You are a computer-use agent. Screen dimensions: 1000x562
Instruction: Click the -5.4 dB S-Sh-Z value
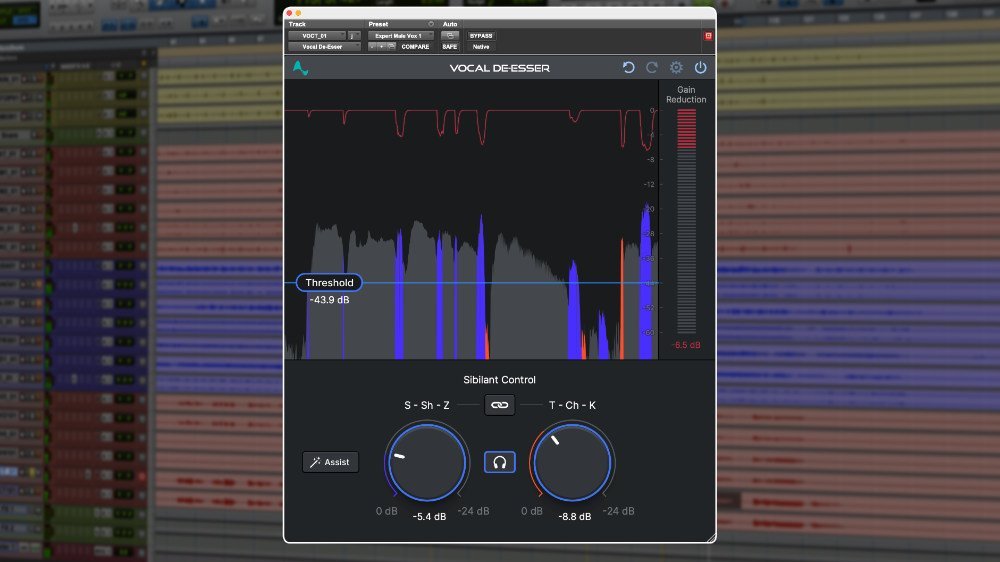click(429, 517)
